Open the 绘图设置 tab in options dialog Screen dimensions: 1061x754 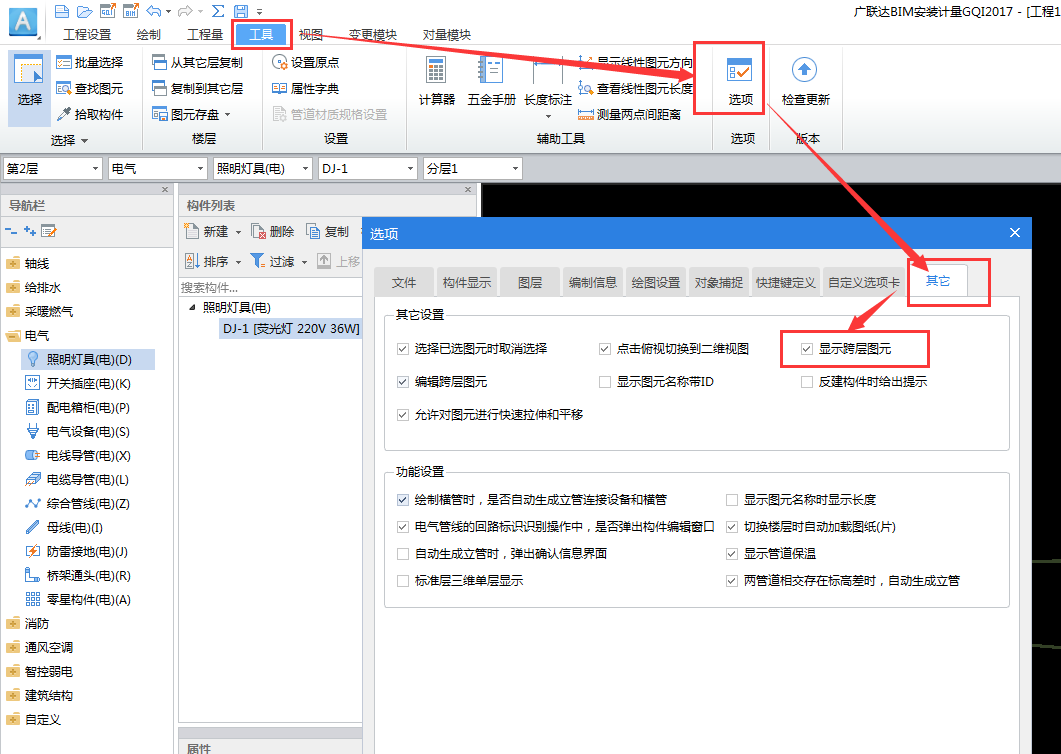[x=655, y=282]
